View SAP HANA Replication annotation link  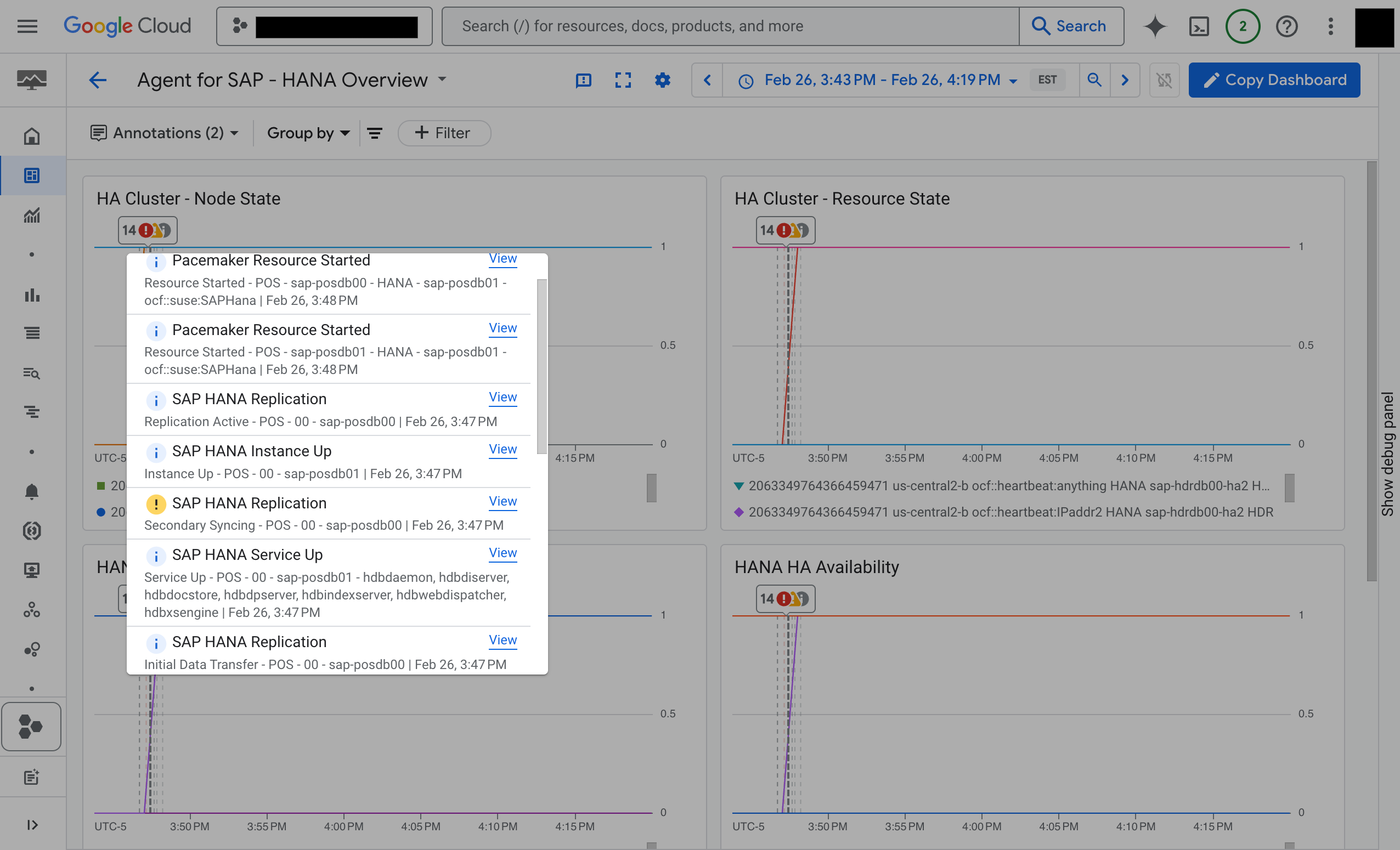click(x=502, y=398)
